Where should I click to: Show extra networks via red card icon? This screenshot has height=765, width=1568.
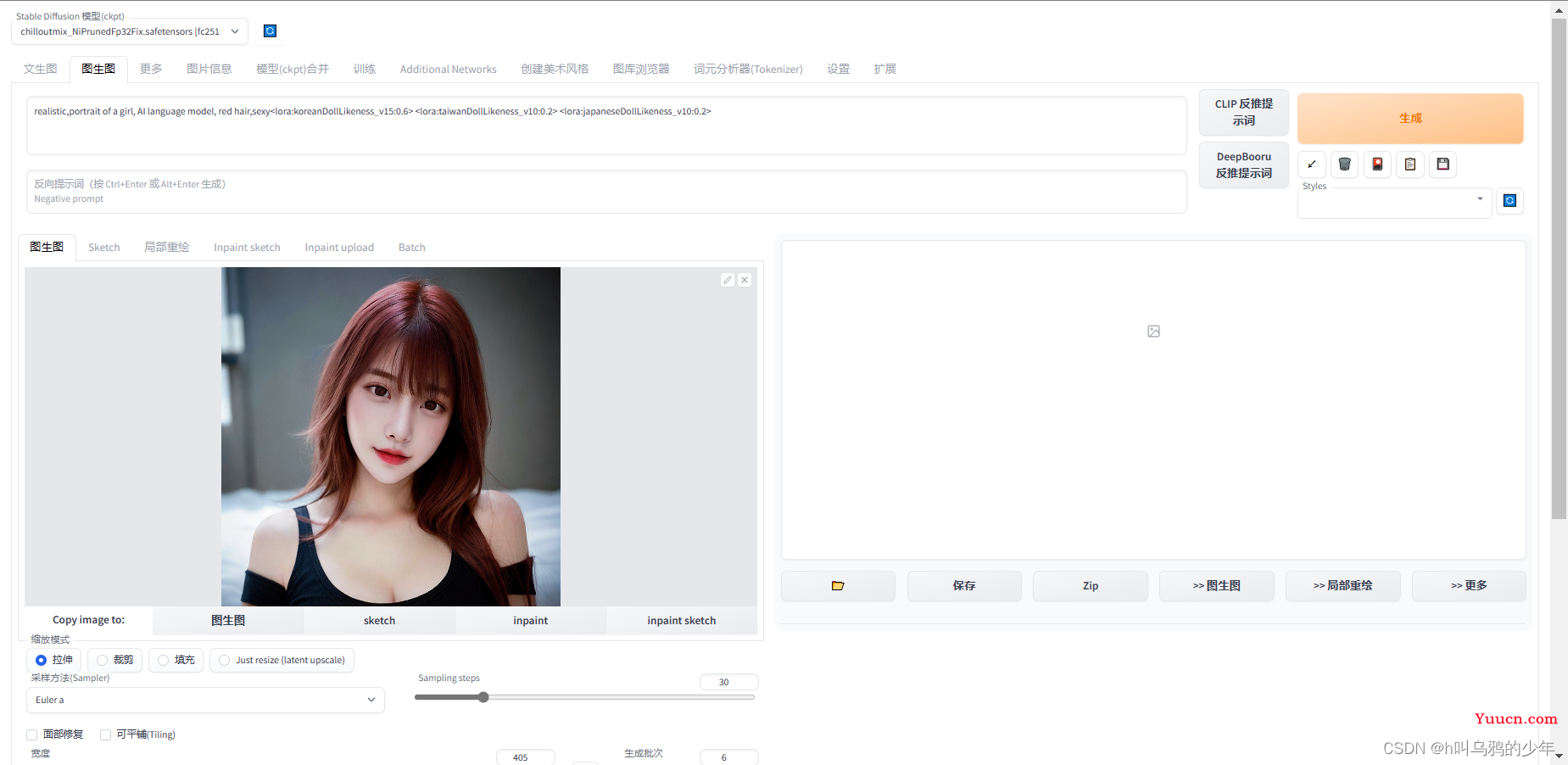(x=1377, y=165)
